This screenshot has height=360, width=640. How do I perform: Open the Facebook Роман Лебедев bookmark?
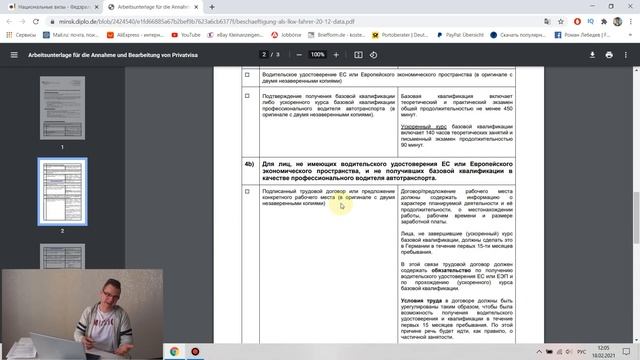pyautogui.click(x=582, y=35)
